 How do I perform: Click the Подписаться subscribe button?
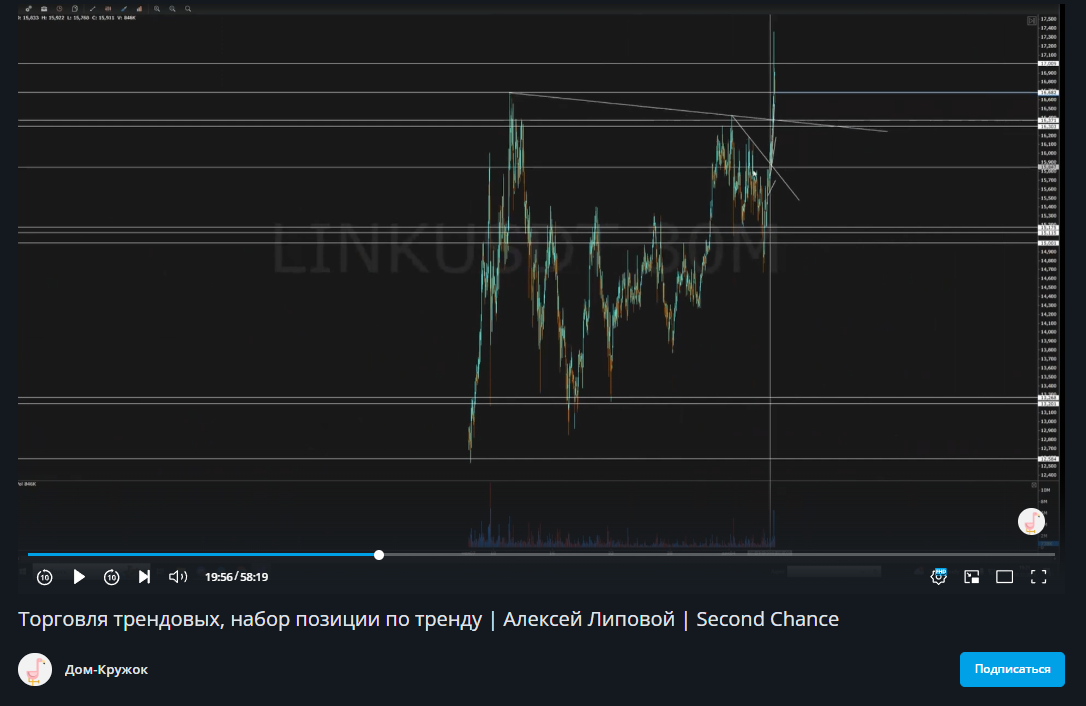(x=1012, y=669)
